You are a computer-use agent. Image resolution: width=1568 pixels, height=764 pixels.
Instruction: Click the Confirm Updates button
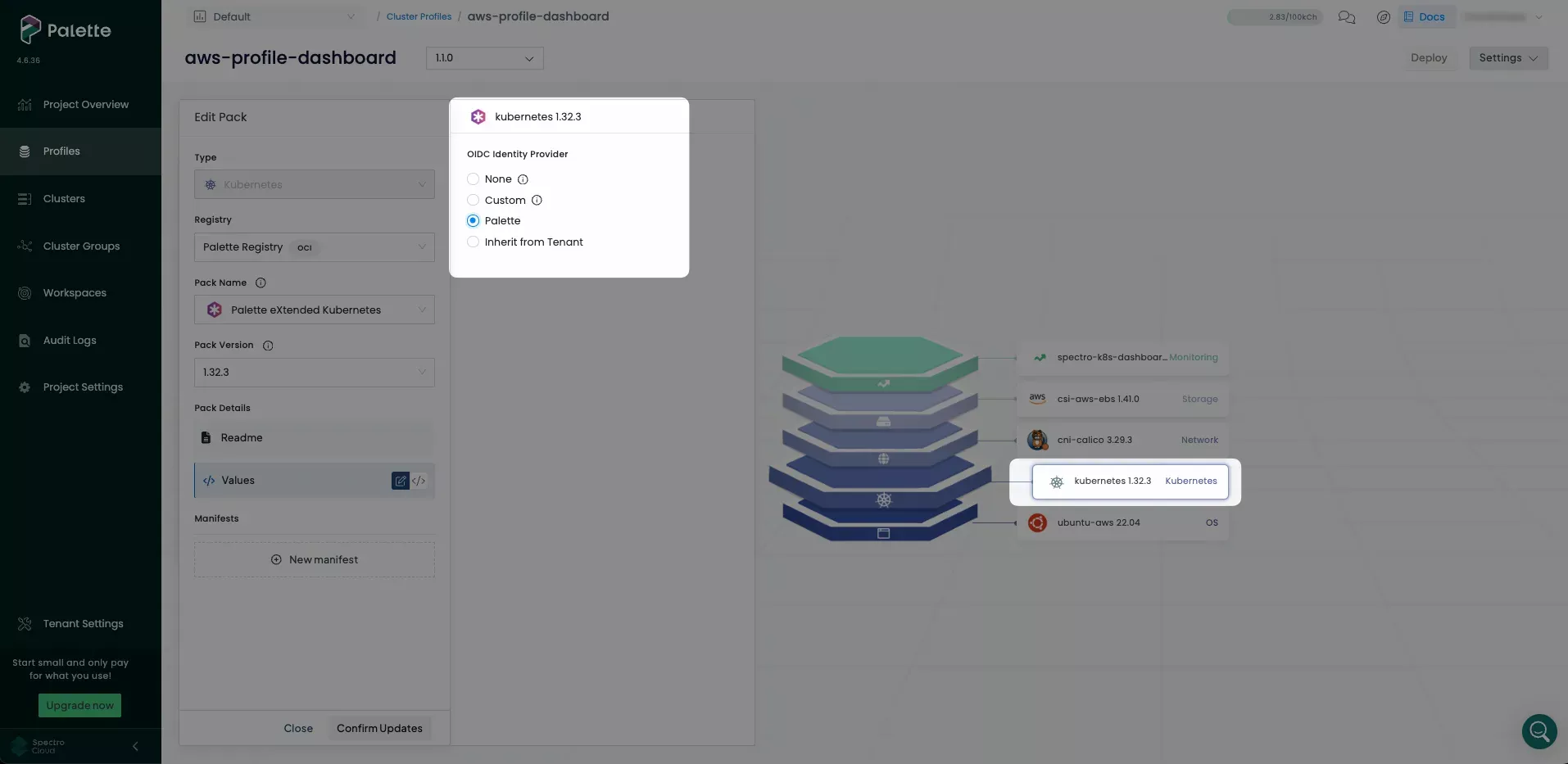tap(378, 728)
